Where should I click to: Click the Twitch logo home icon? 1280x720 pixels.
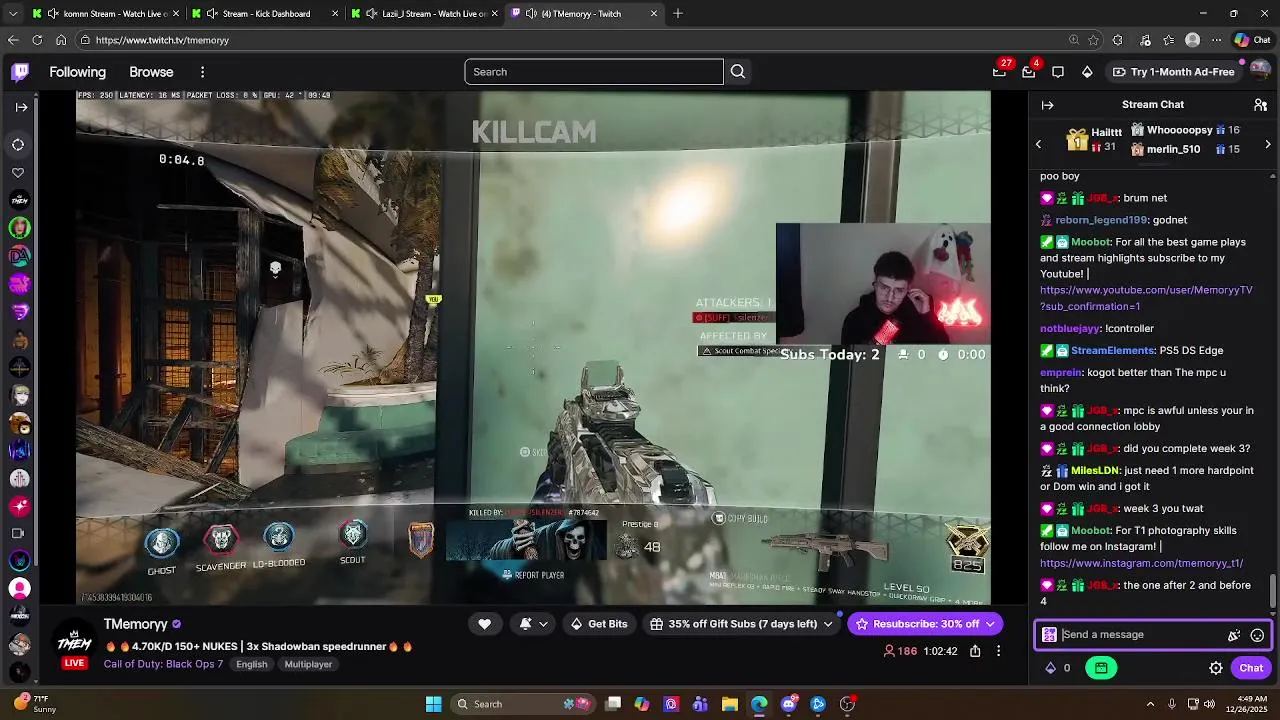(20, 72)
